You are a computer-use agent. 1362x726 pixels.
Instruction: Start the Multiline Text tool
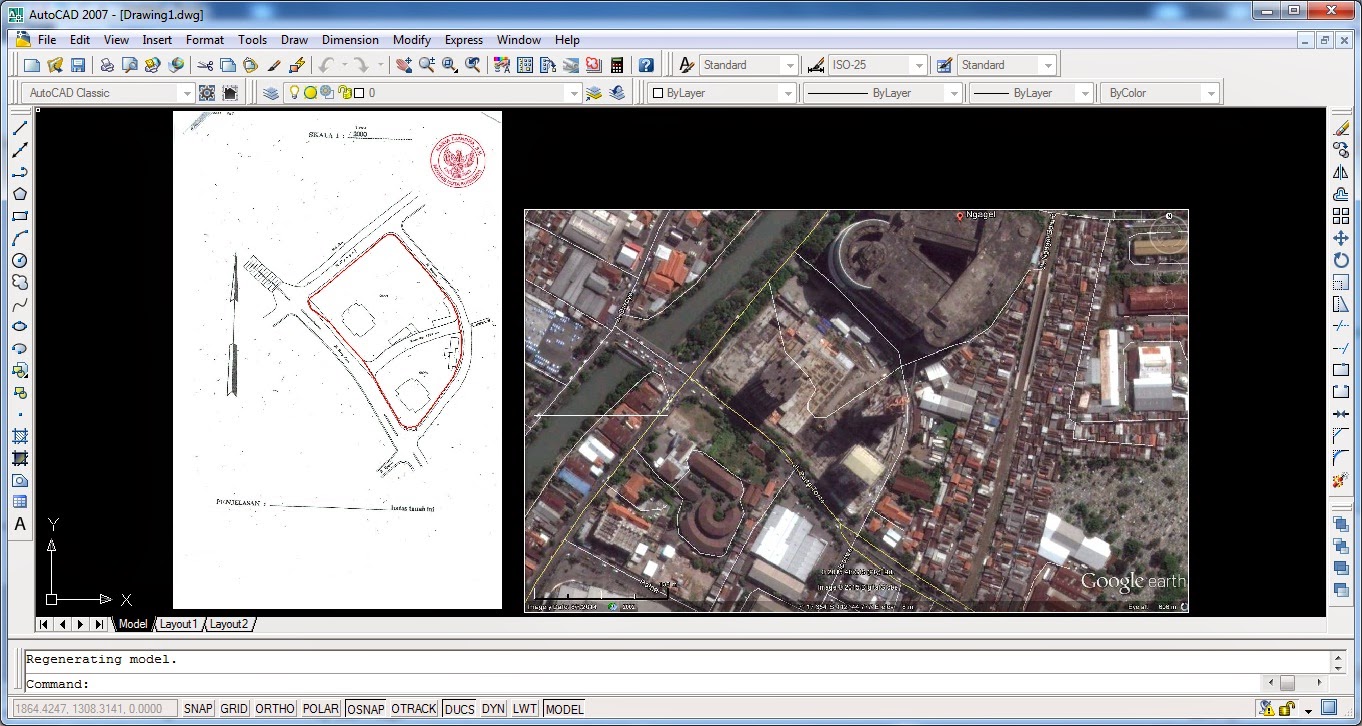click(x=20, y=524)
